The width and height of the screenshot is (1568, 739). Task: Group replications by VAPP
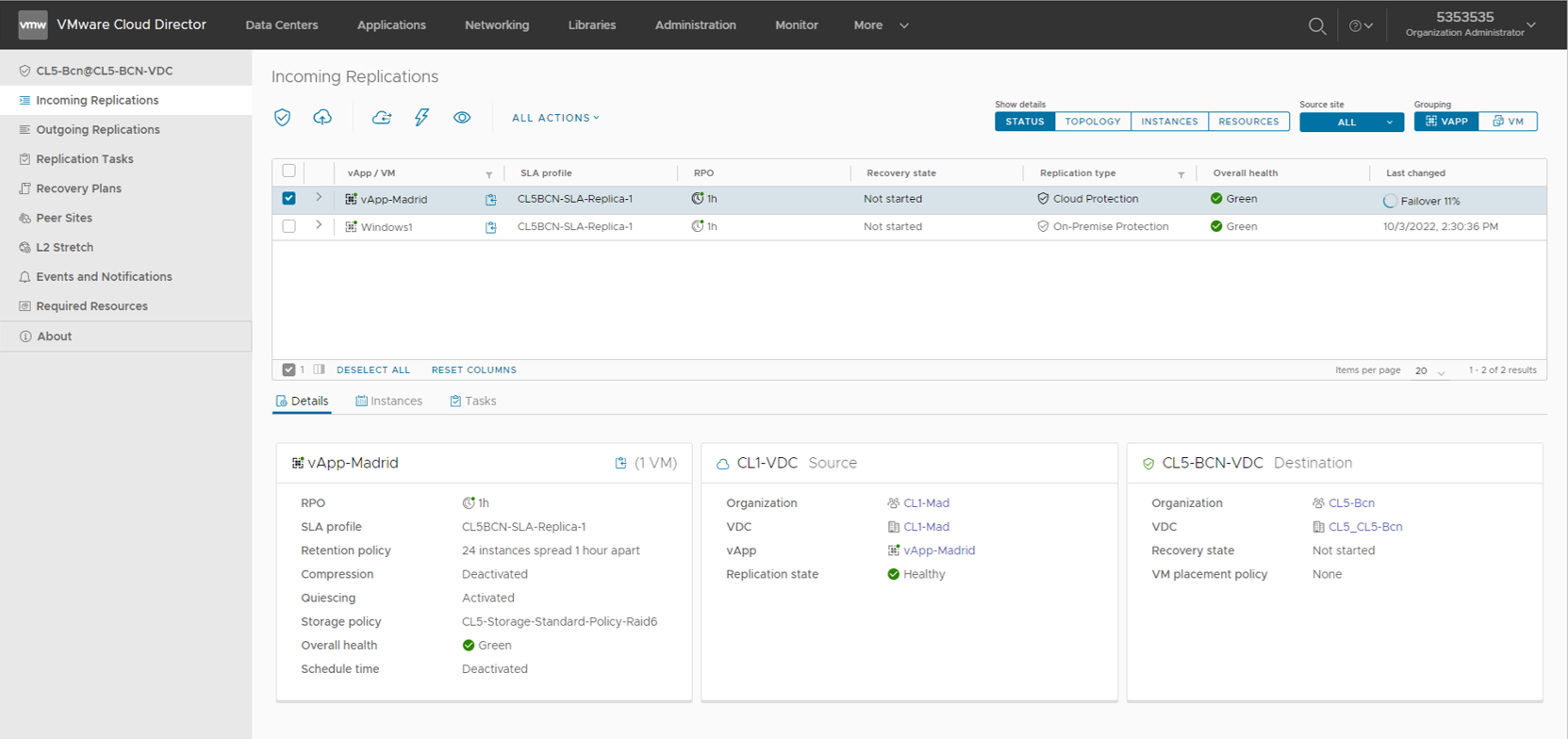click(1446, 122)
